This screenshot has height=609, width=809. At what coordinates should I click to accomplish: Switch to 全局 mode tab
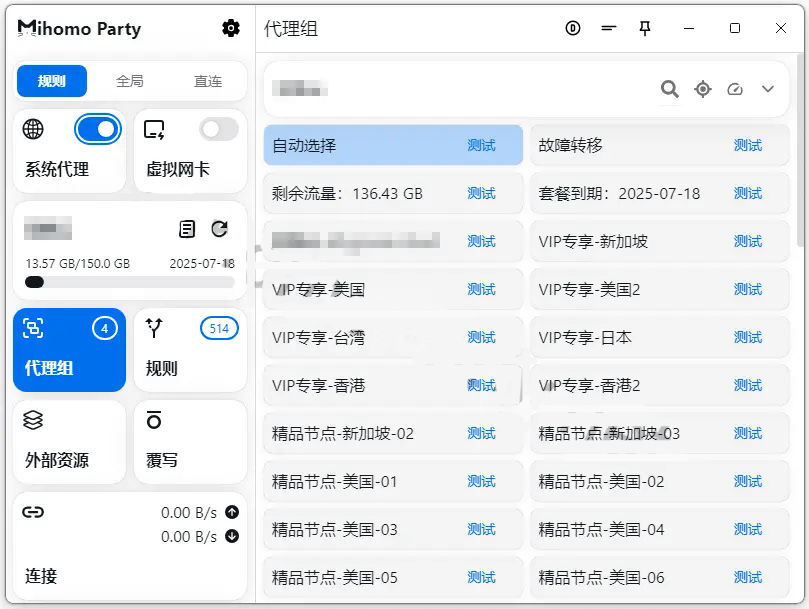pyautogui.click(x=130, y=81)
